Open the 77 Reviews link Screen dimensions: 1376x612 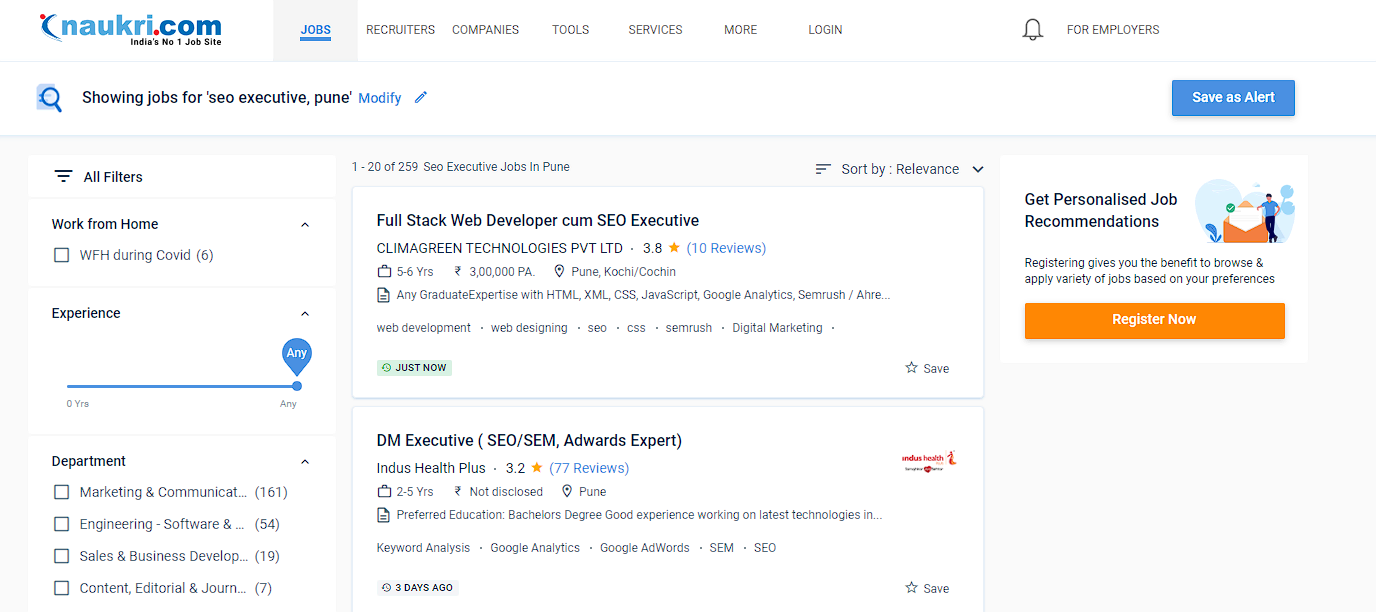click(589, 468)
